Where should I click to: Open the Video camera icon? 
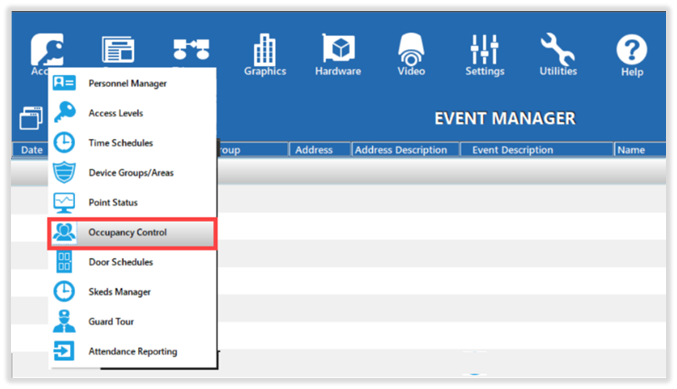tap(411, 49)
